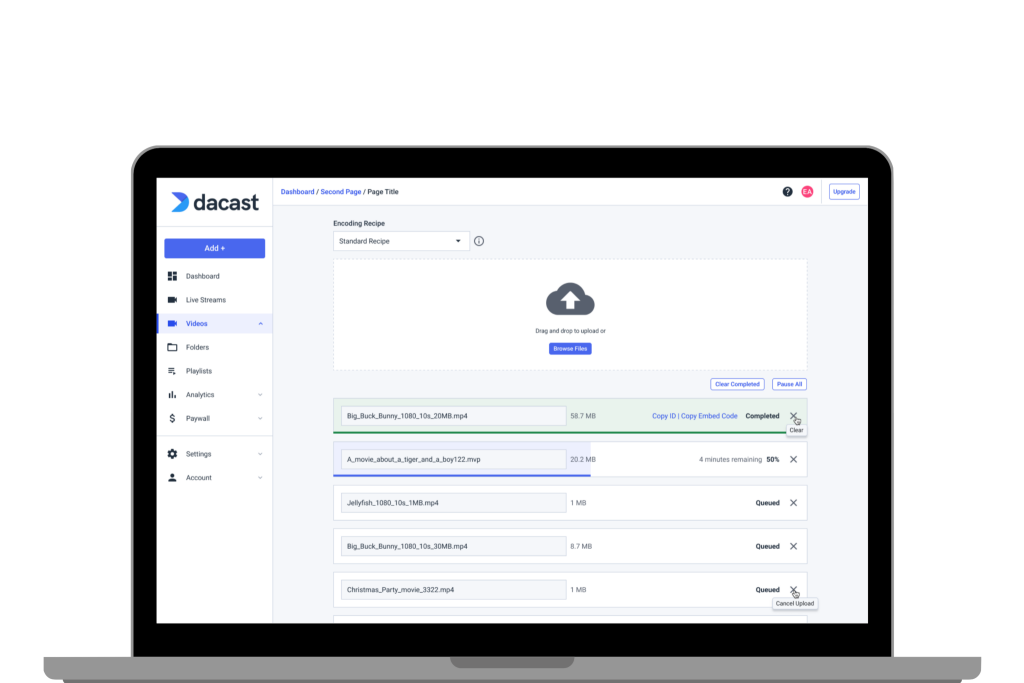Click the help question mark icon
The width and height of the screenshot is (1024, 683).
(787, 192)
